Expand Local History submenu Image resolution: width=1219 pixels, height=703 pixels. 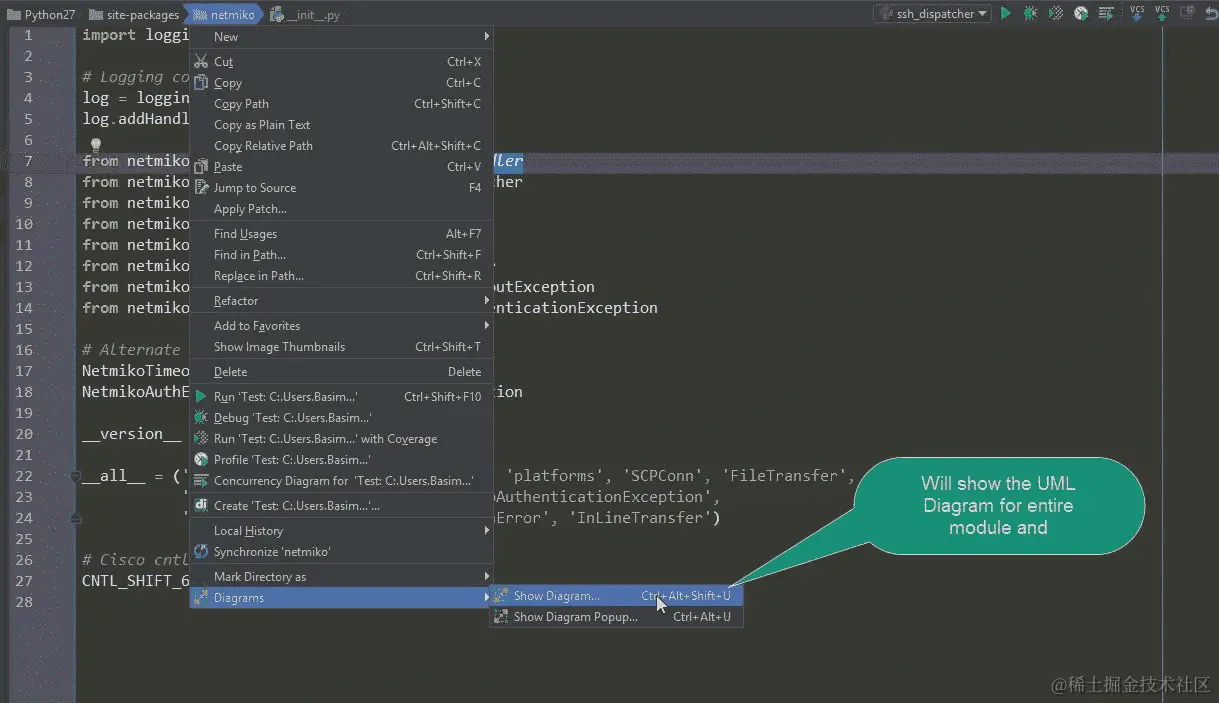(342, 531)
